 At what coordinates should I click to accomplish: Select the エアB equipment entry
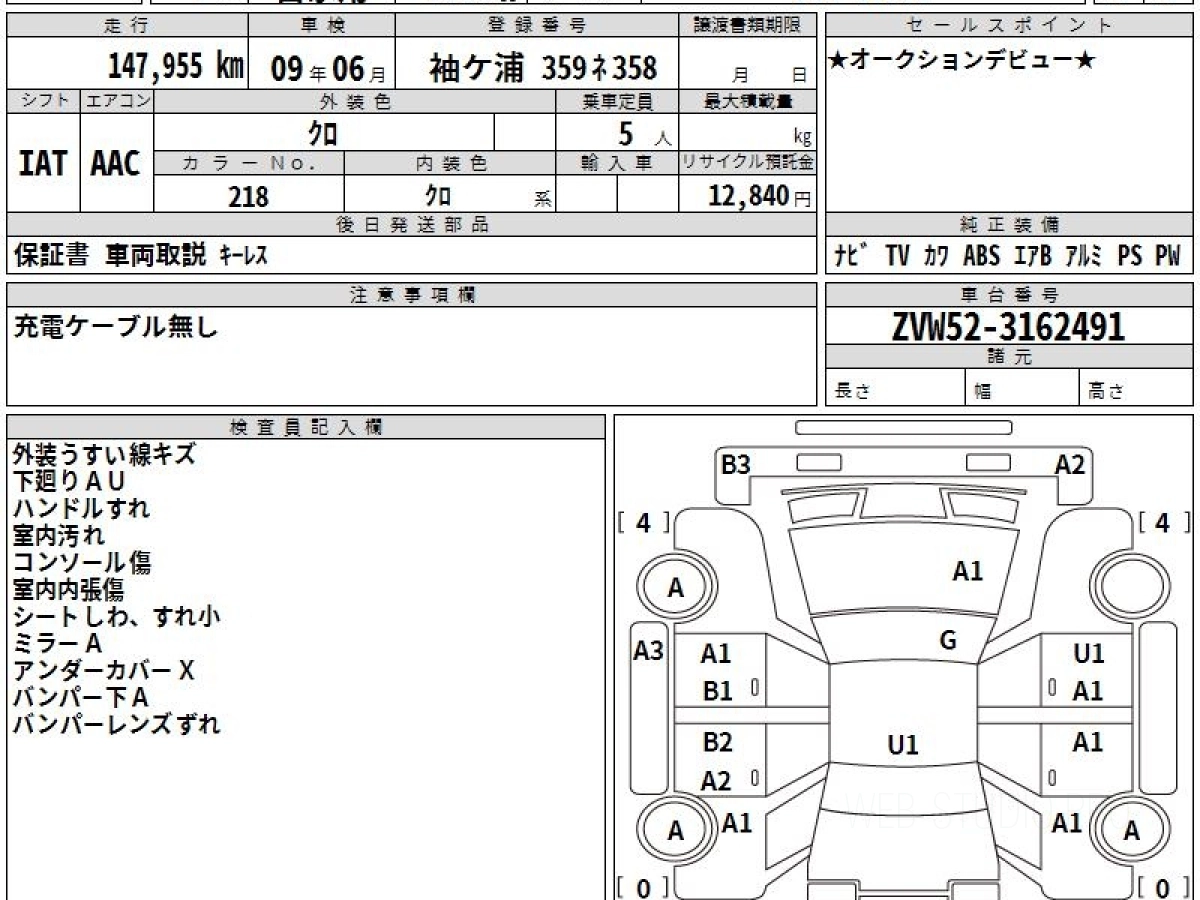pyautogui.click(x=1033, y=256)
